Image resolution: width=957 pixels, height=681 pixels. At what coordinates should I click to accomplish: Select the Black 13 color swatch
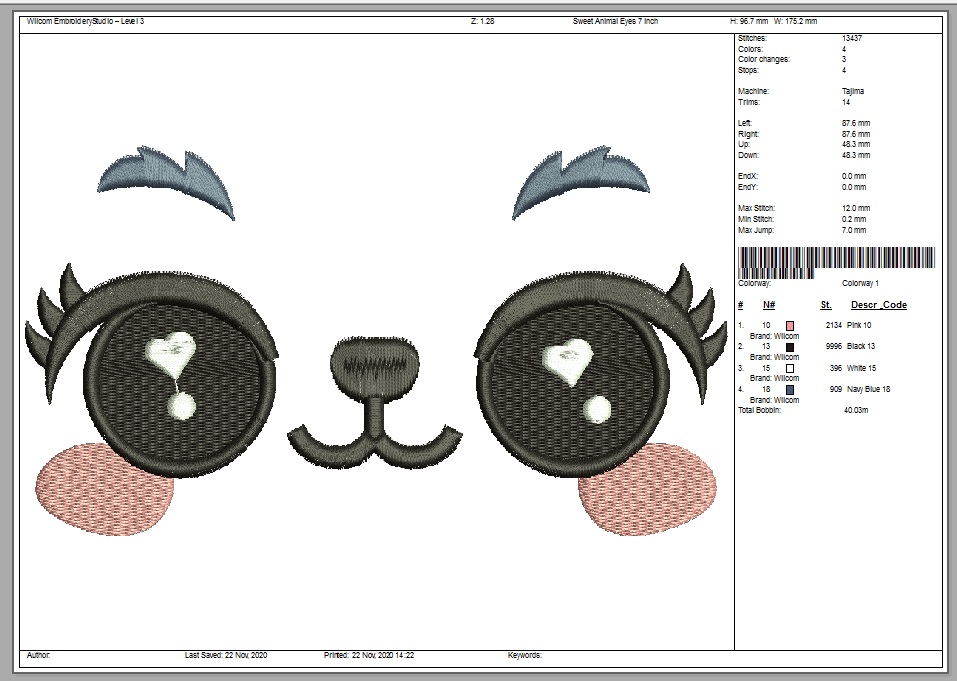(x=789, y=347)
